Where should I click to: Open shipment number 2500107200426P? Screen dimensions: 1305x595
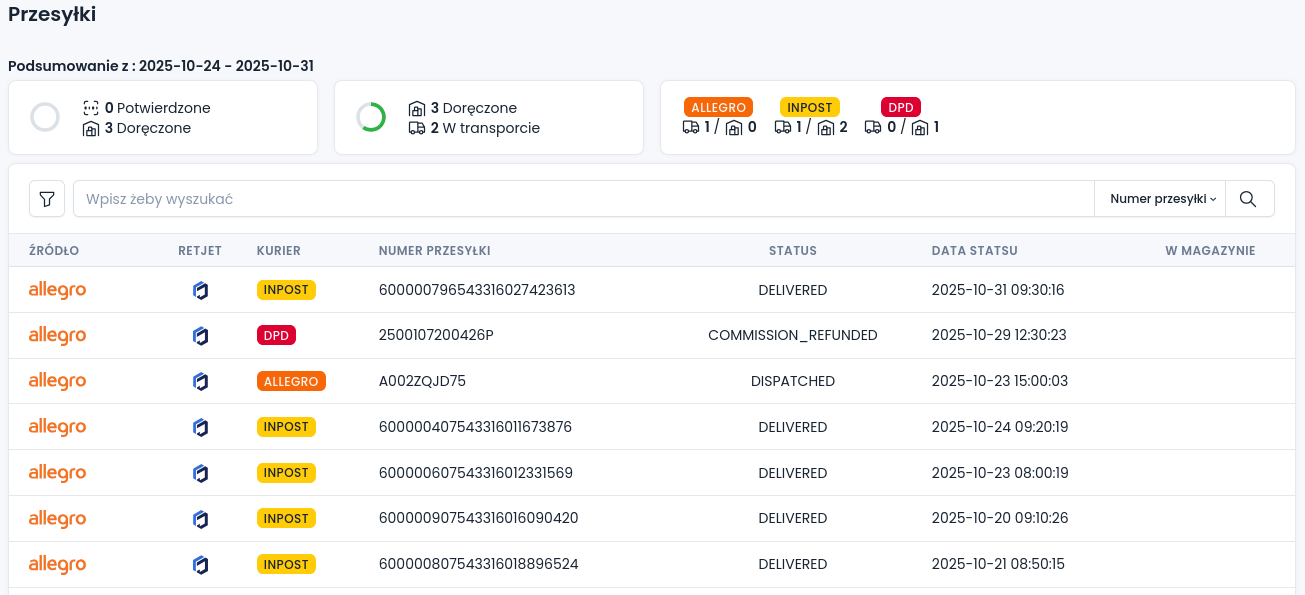point(436,336)
